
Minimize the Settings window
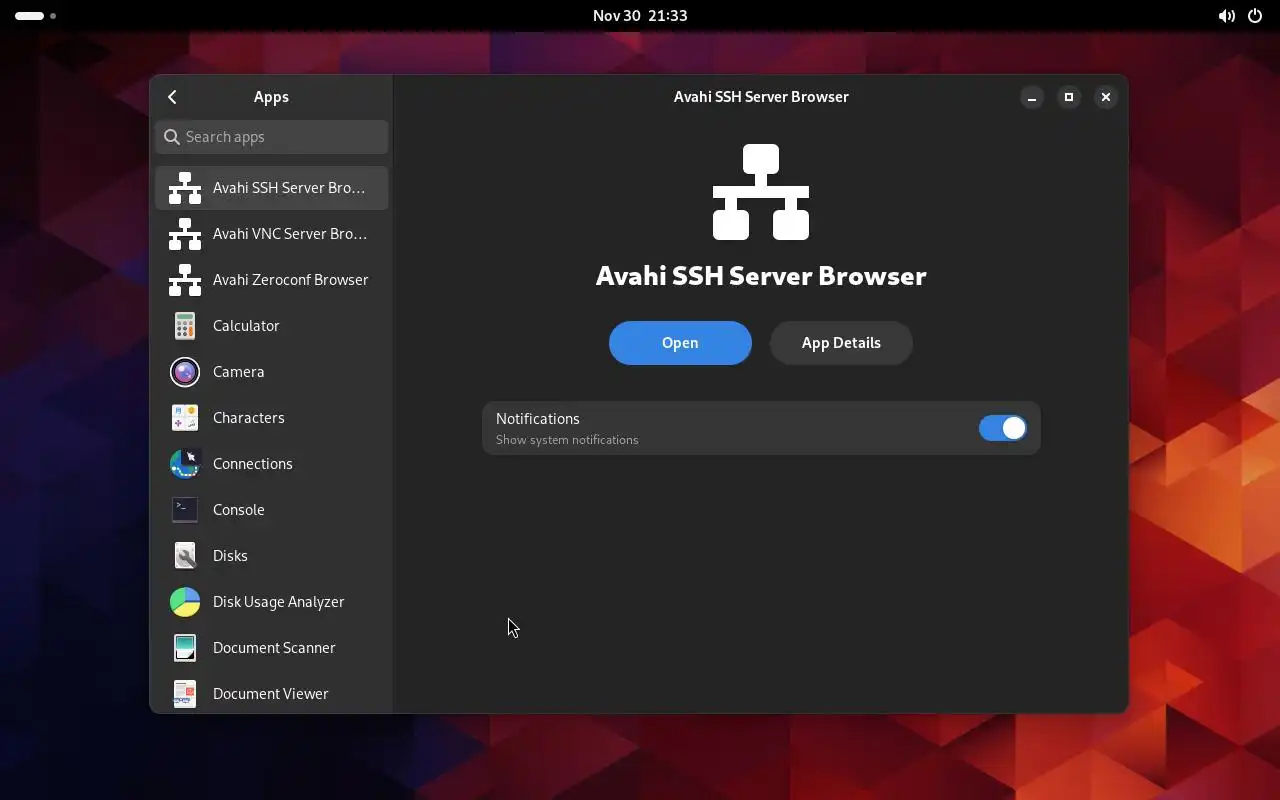click(x=1032, y=97)
